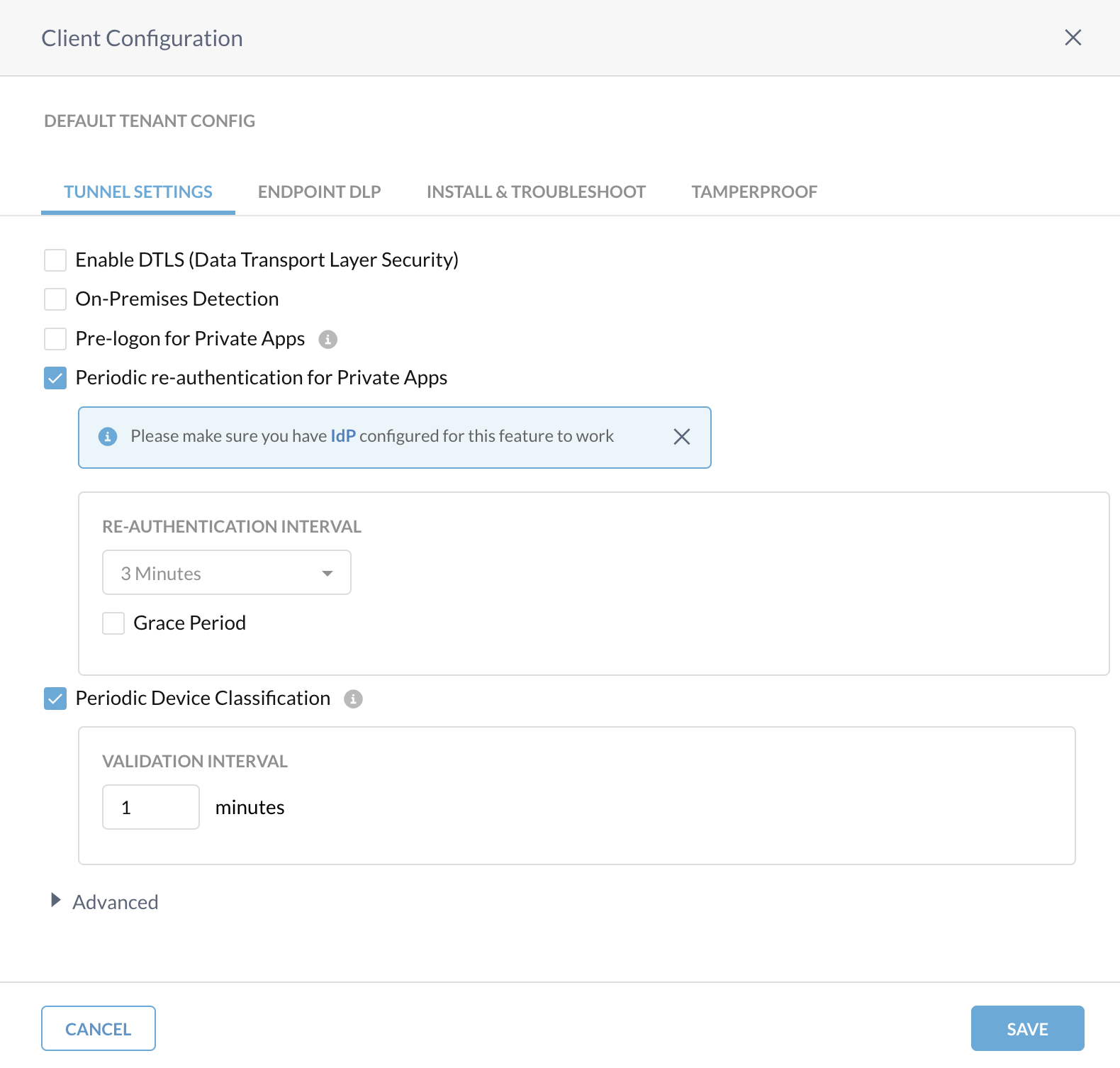
Task: Open the Install & Troubleshoot tab
Action: (x=536, y=192)
